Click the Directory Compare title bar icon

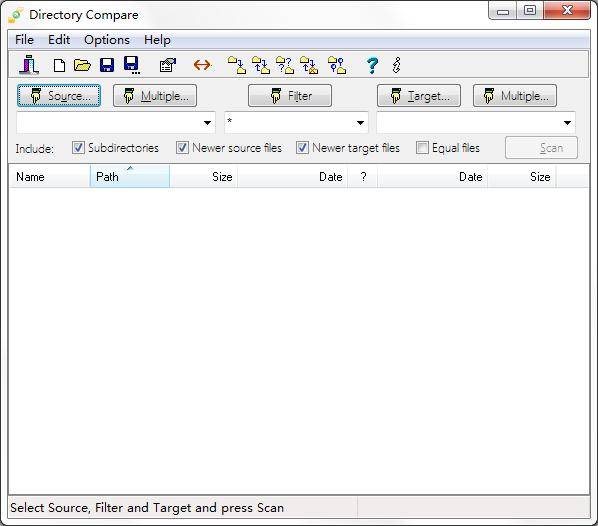click(x=16, y=15)
